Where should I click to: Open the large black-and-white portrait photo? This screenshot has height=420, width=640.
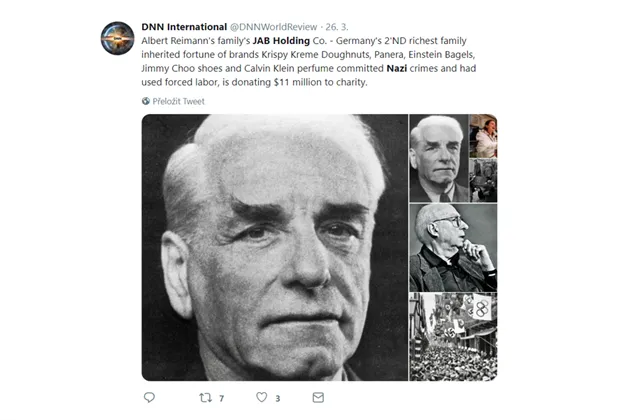click(275, 247)
